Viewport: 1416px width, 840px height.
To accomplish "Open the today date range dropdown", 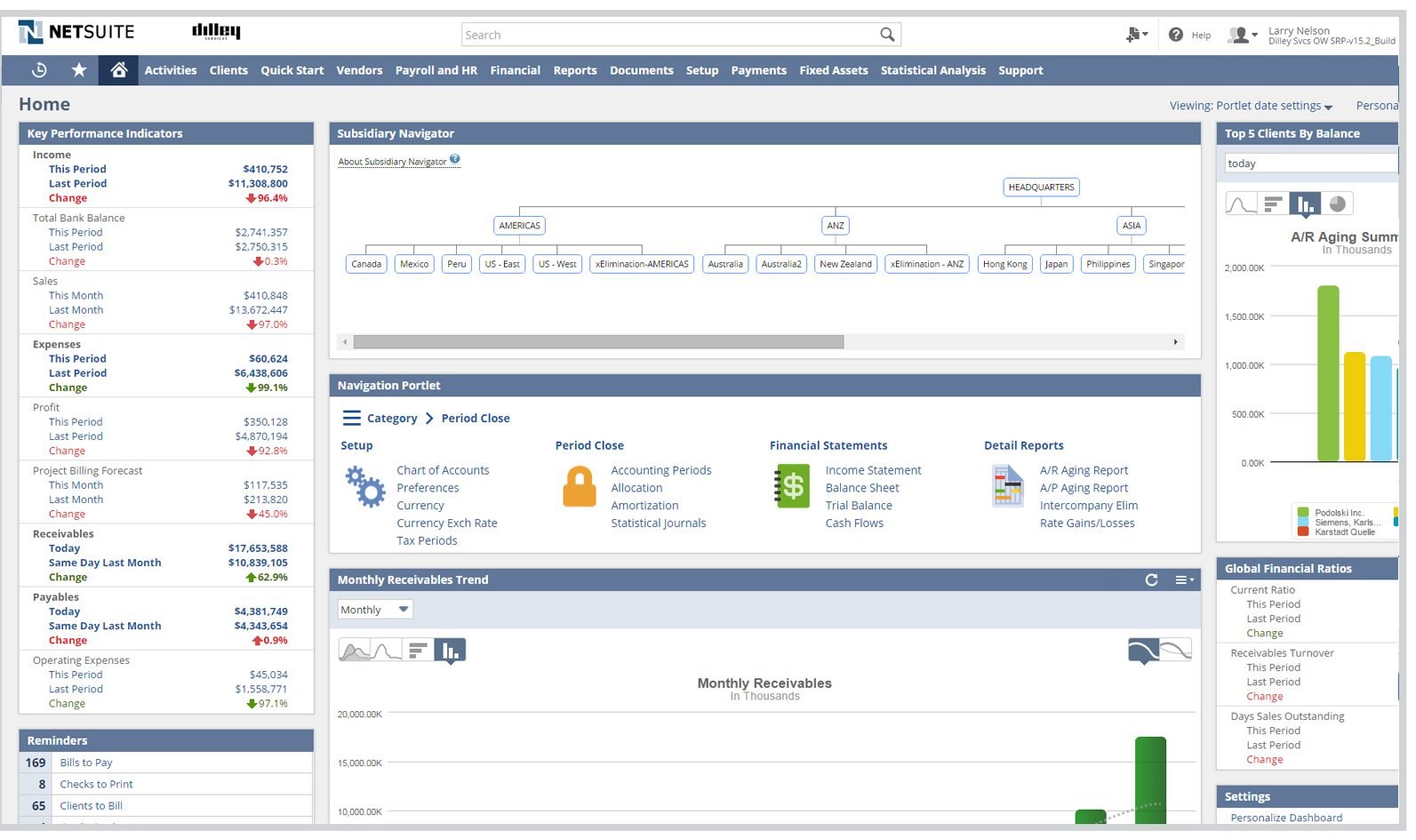I will point(1311,164).
